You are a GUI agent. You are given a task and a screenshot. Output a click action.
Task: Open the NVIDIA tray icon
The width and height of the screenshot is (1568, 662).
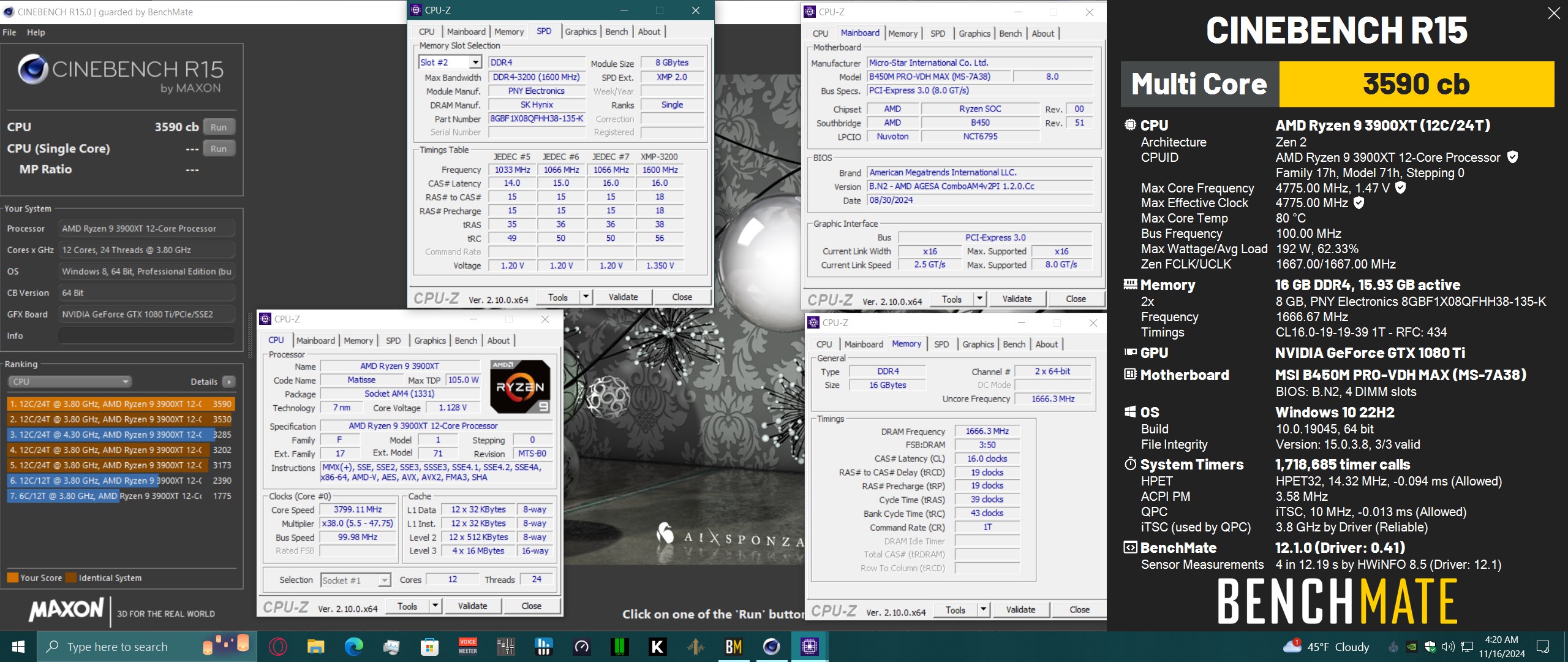[x=1411, y=647]
